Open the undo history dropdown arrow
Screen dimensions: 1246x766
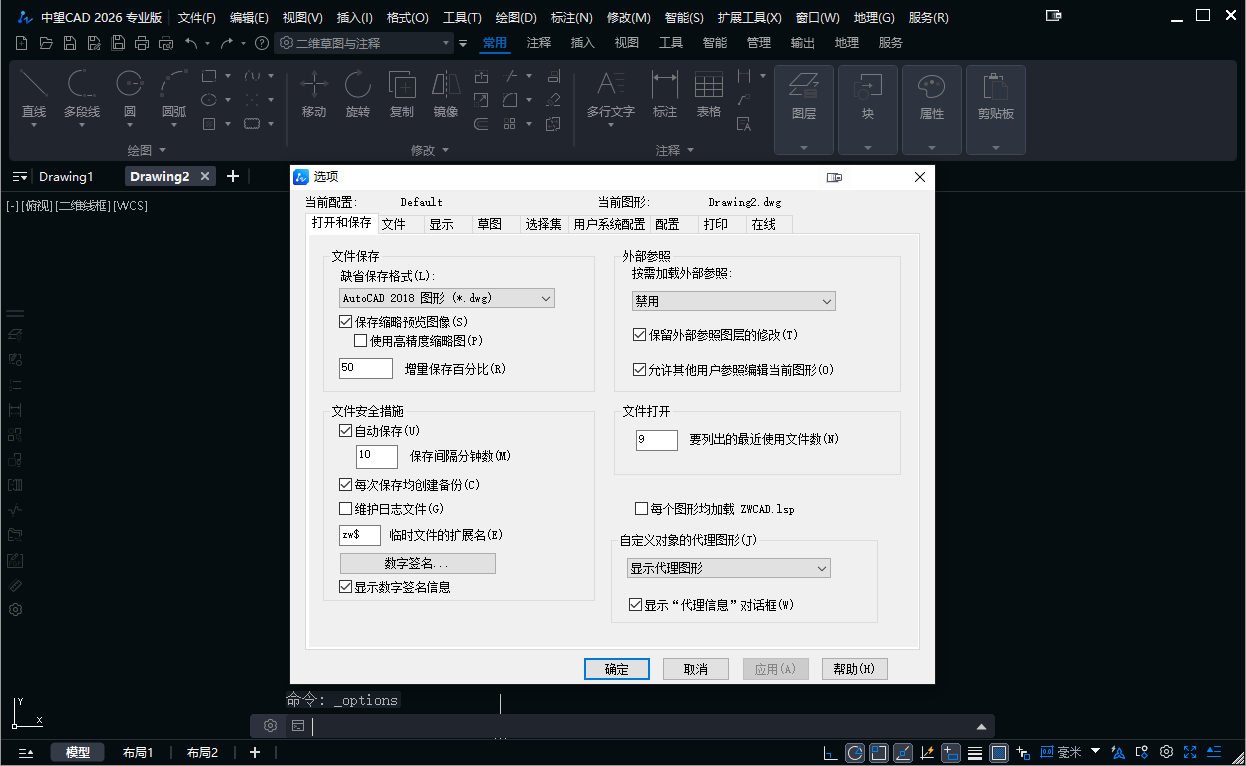coord(207,43)
